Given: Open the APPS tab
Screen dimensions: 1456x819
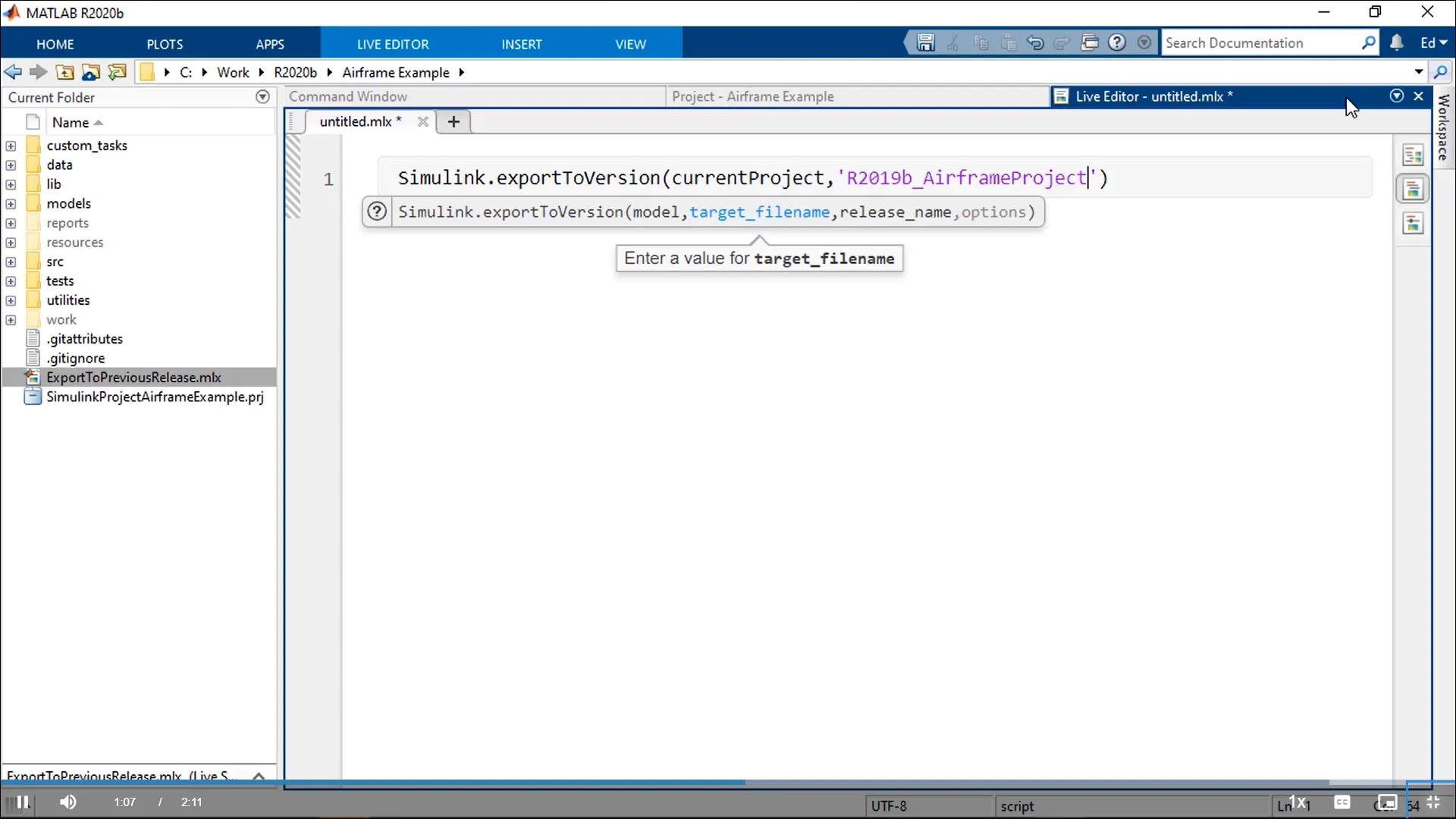Looking at the screenshot, I should tap(270, 43).
